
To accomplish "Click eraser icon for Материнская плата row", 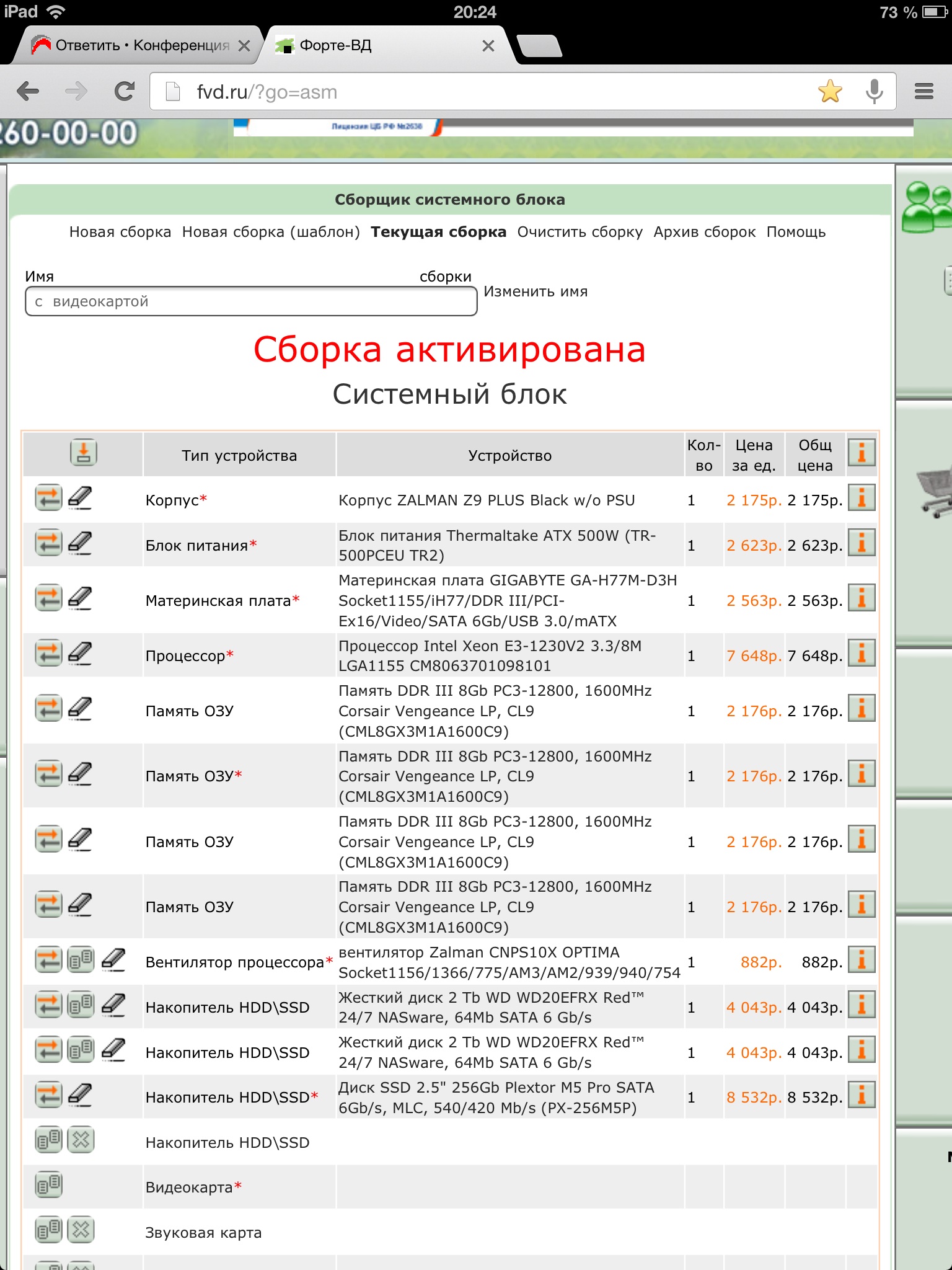I will tap(80, 598).
